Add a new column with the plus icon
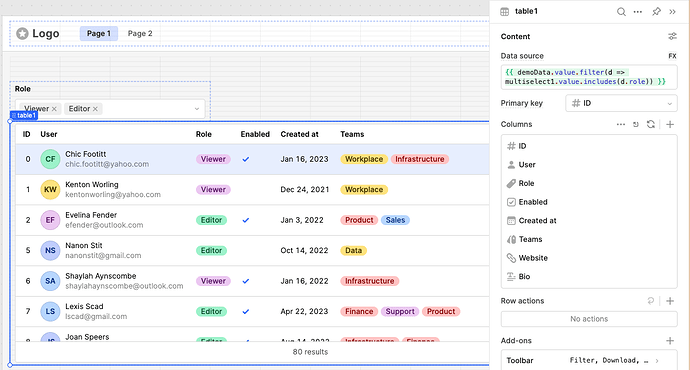The height and width of the screenshot is (370, 690). 670,125
